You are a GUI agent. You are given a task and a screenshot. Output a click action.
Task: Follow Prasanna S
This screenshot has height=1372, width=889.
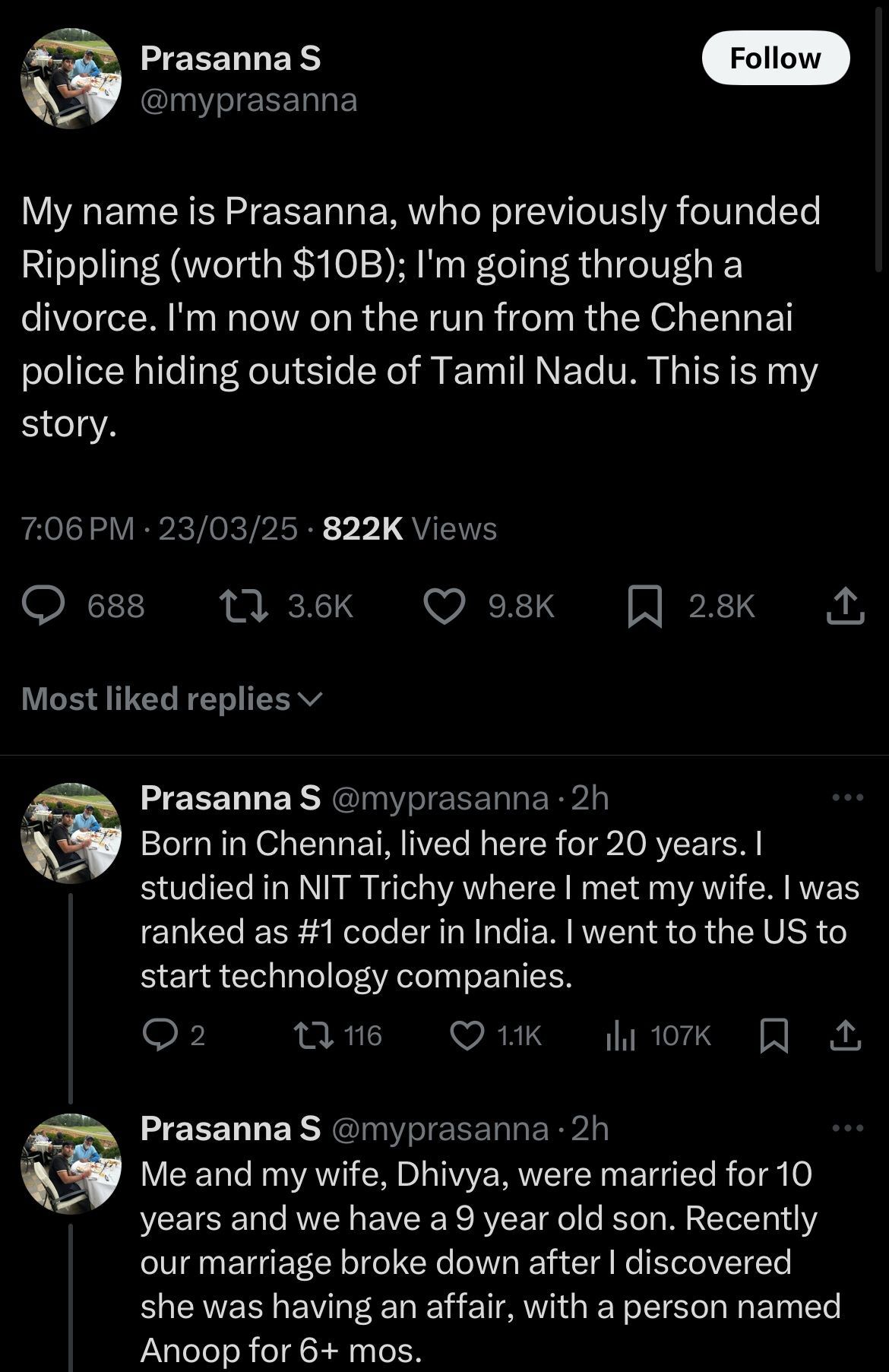pyautogui.click(x=775, y=59)
